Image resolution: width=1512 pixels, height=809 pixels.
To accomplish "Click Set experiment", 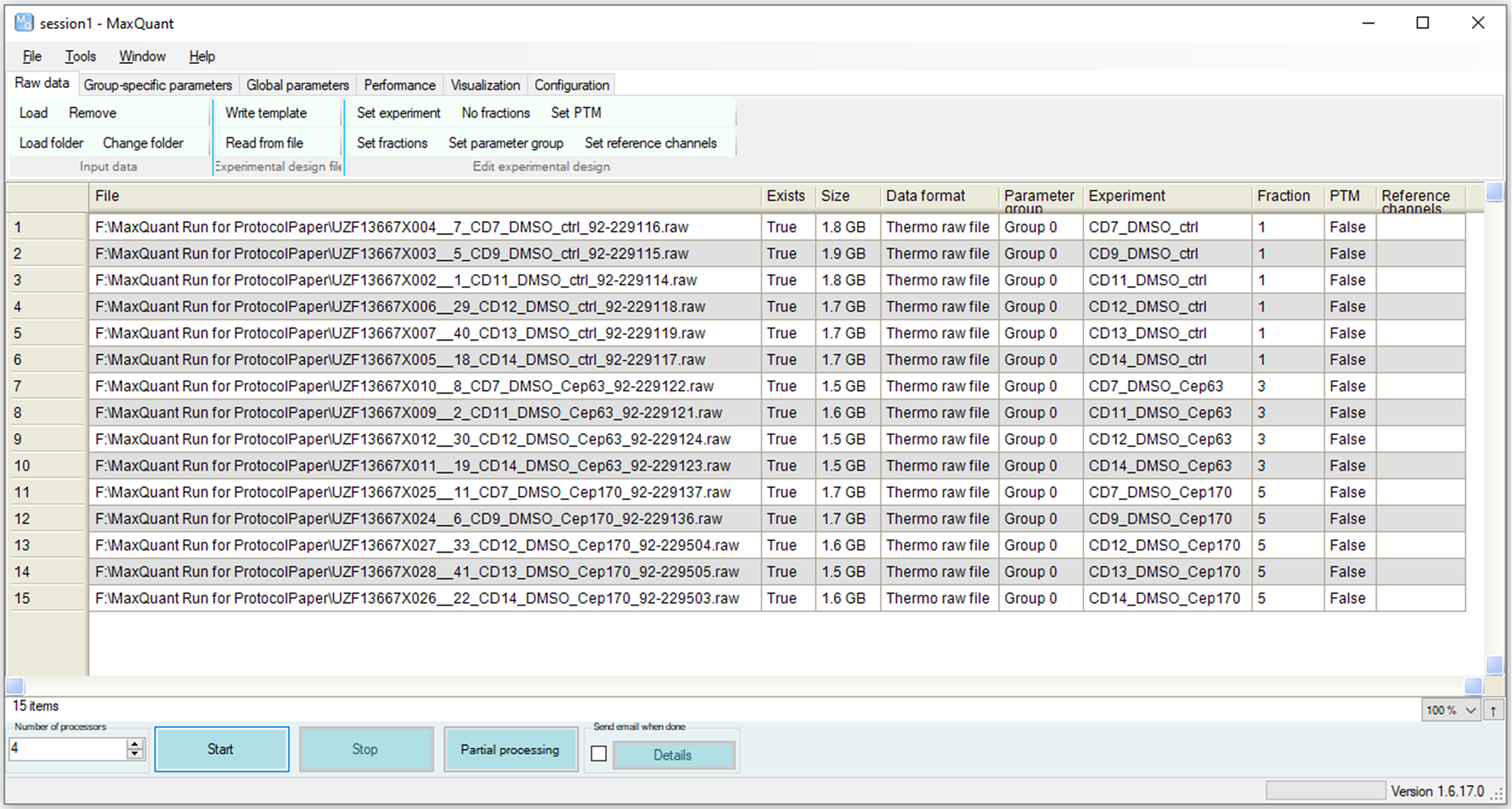I will tap(398, 113).
